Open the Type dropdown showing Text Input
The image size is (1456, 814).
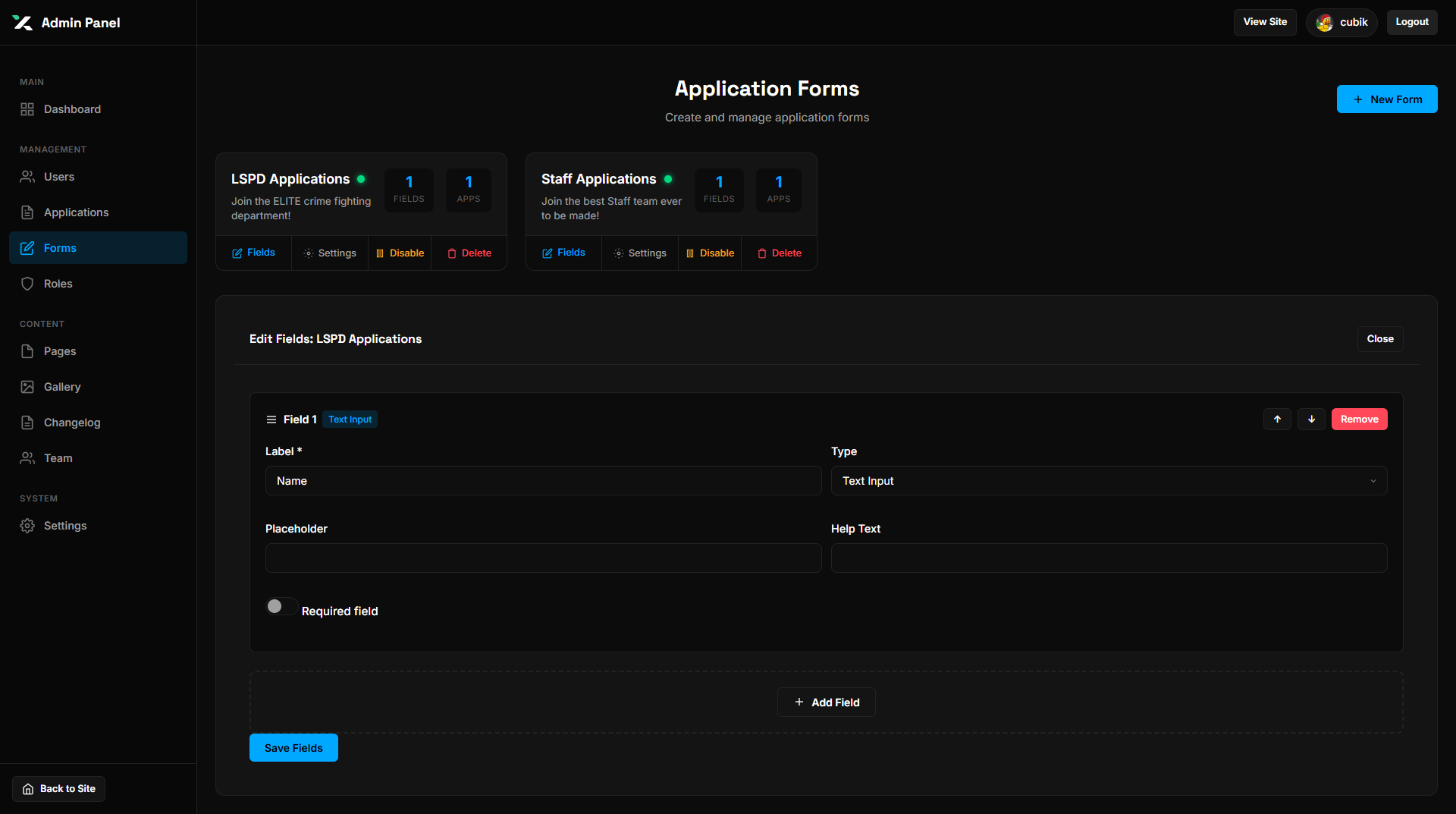[x=1109, y=481]
